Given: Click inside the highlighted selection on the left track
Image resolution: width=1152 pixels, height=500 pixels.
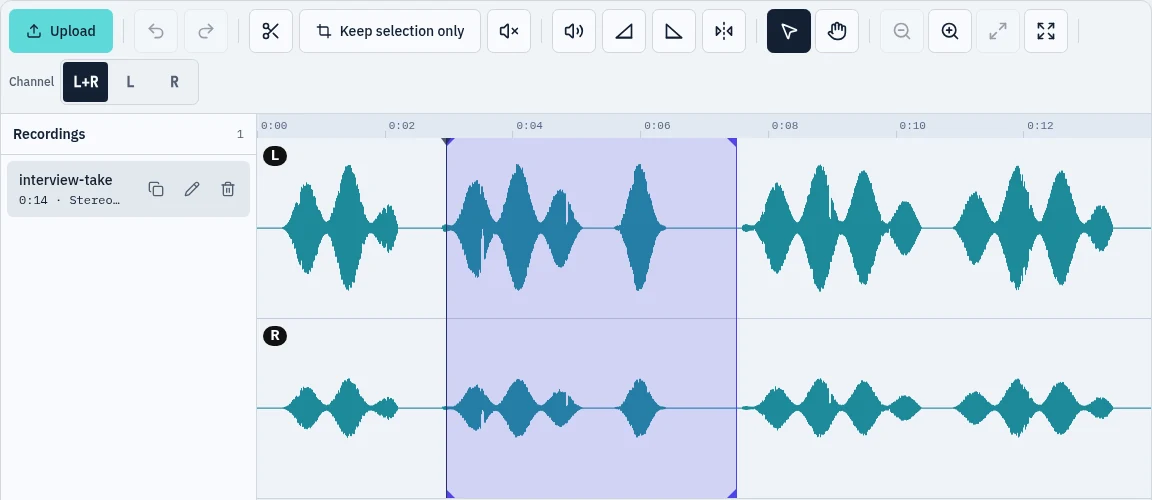Looking at the screenshot, I should [591, 228].
